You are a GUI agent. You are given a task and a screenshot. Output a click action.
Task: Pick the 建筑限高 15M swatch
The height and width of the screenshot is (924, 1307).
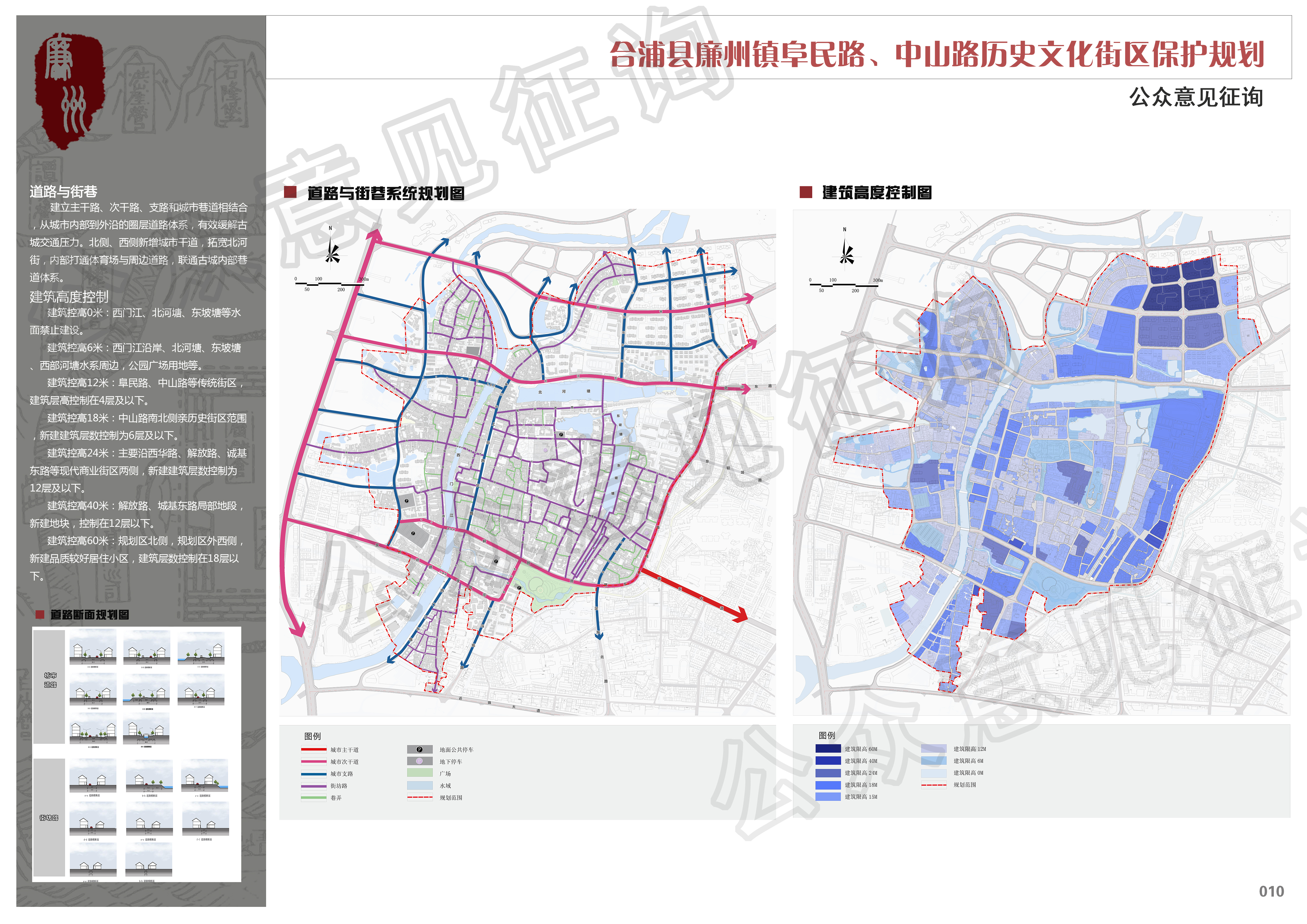point(828,797)
